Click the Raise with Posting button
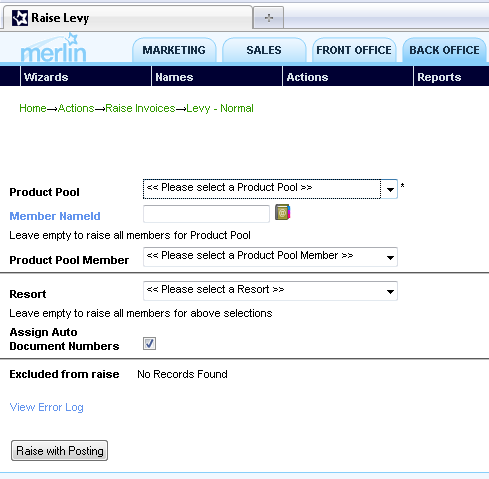The height and width of the screenshot is (479, 489). click(60, 451)
